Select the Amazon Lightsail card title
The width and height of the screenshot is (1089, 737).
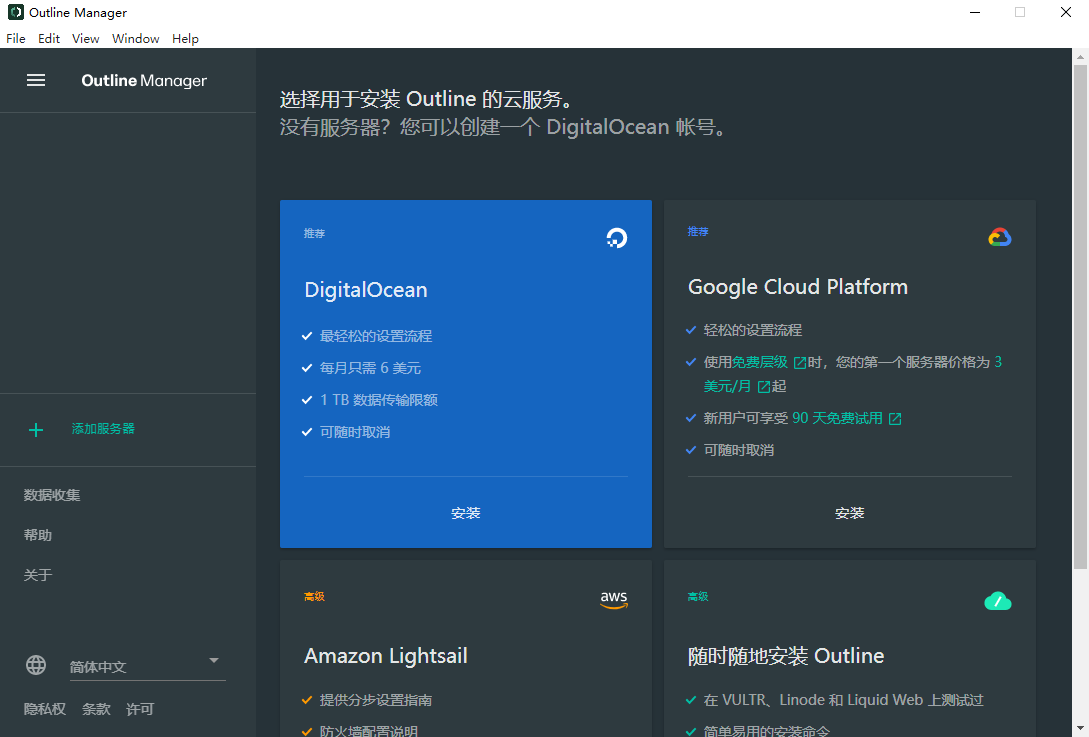[x=385, y=656]
